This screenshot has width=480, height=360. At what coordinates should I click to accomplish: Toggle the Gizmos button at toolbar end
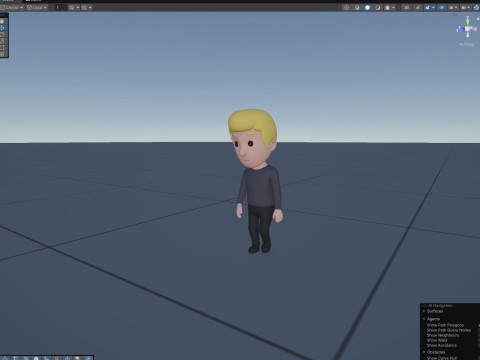[x=476, y=7]
